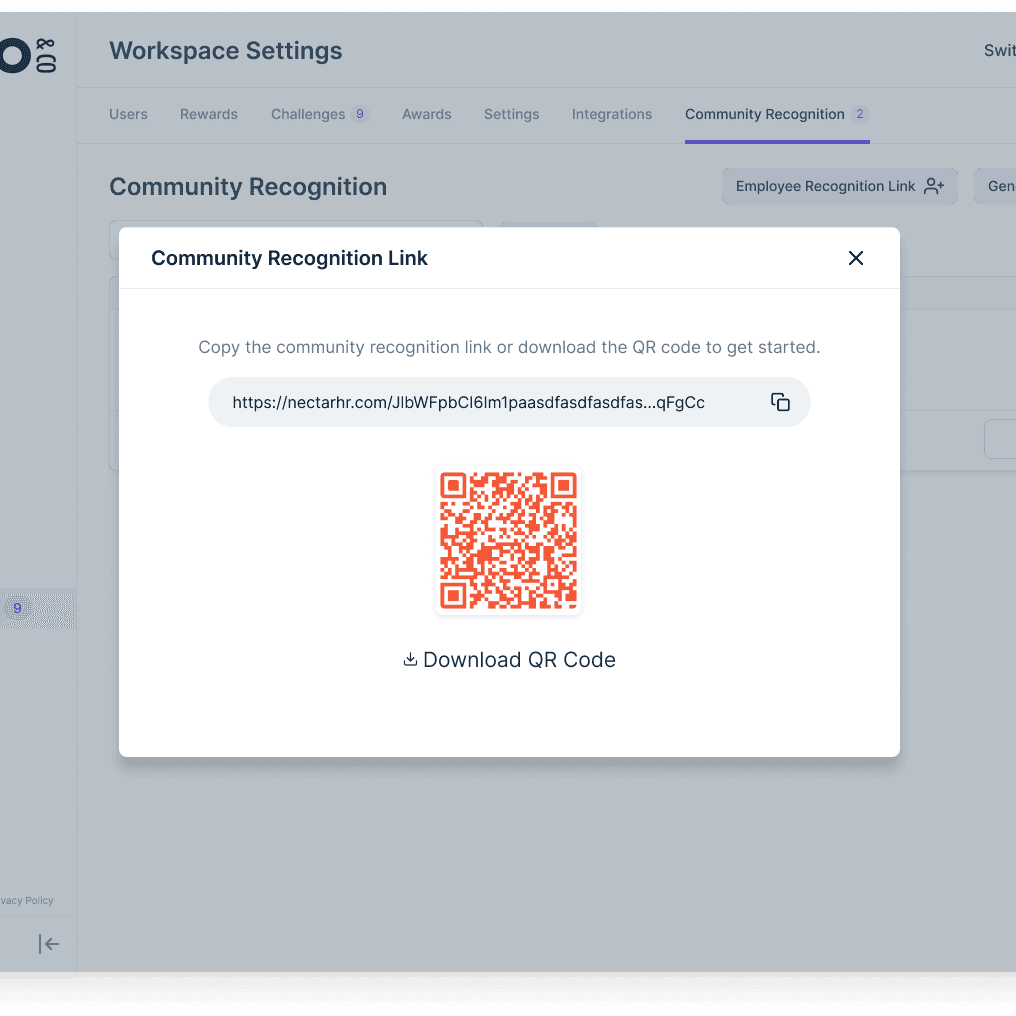Click the Download QR Code link
Viewport: 1016px width, 1016px height.
[518, 660]
